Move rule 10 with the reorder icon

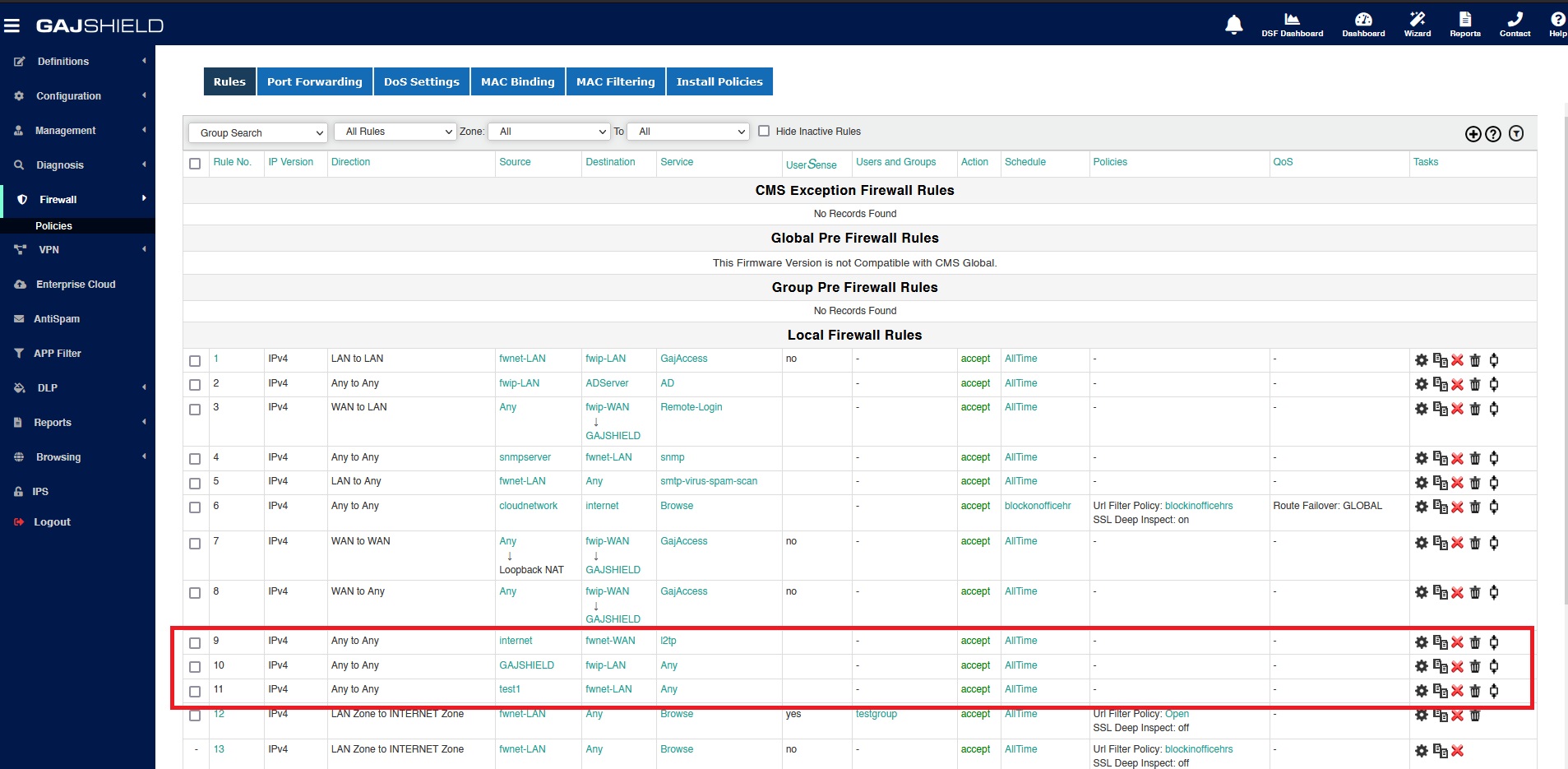point(1494,666)
